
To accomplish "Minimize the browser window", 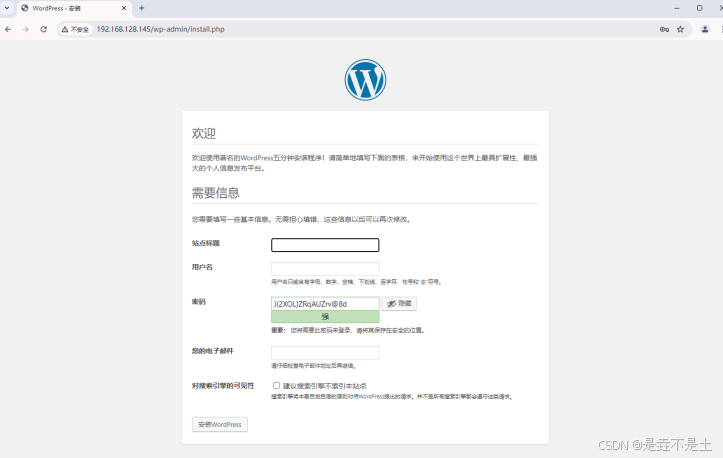I will pos(676,8).
